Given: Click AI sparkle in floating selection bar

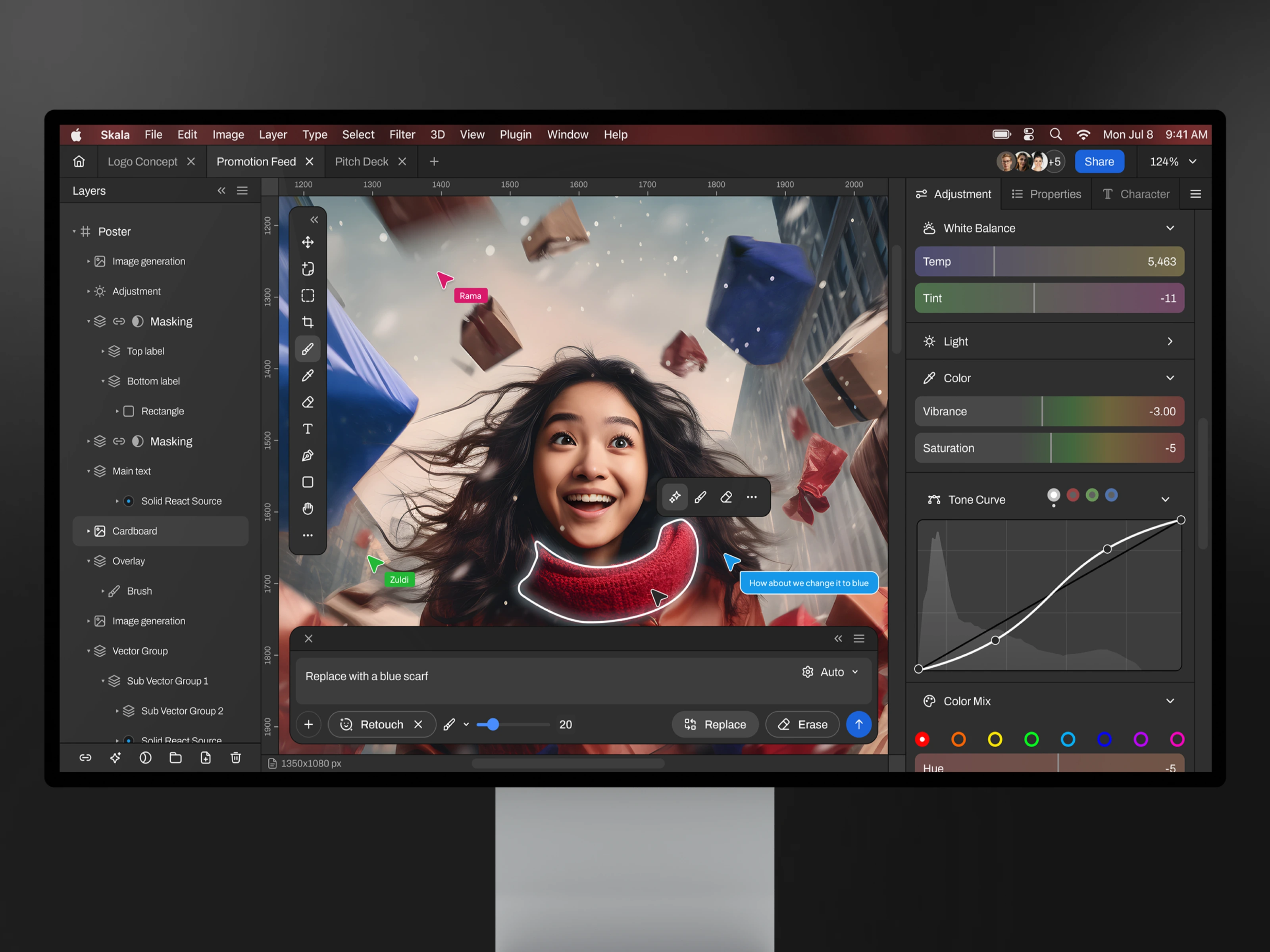Looking at the screenshot, I should pyautogui.click(x=675, y=497).
